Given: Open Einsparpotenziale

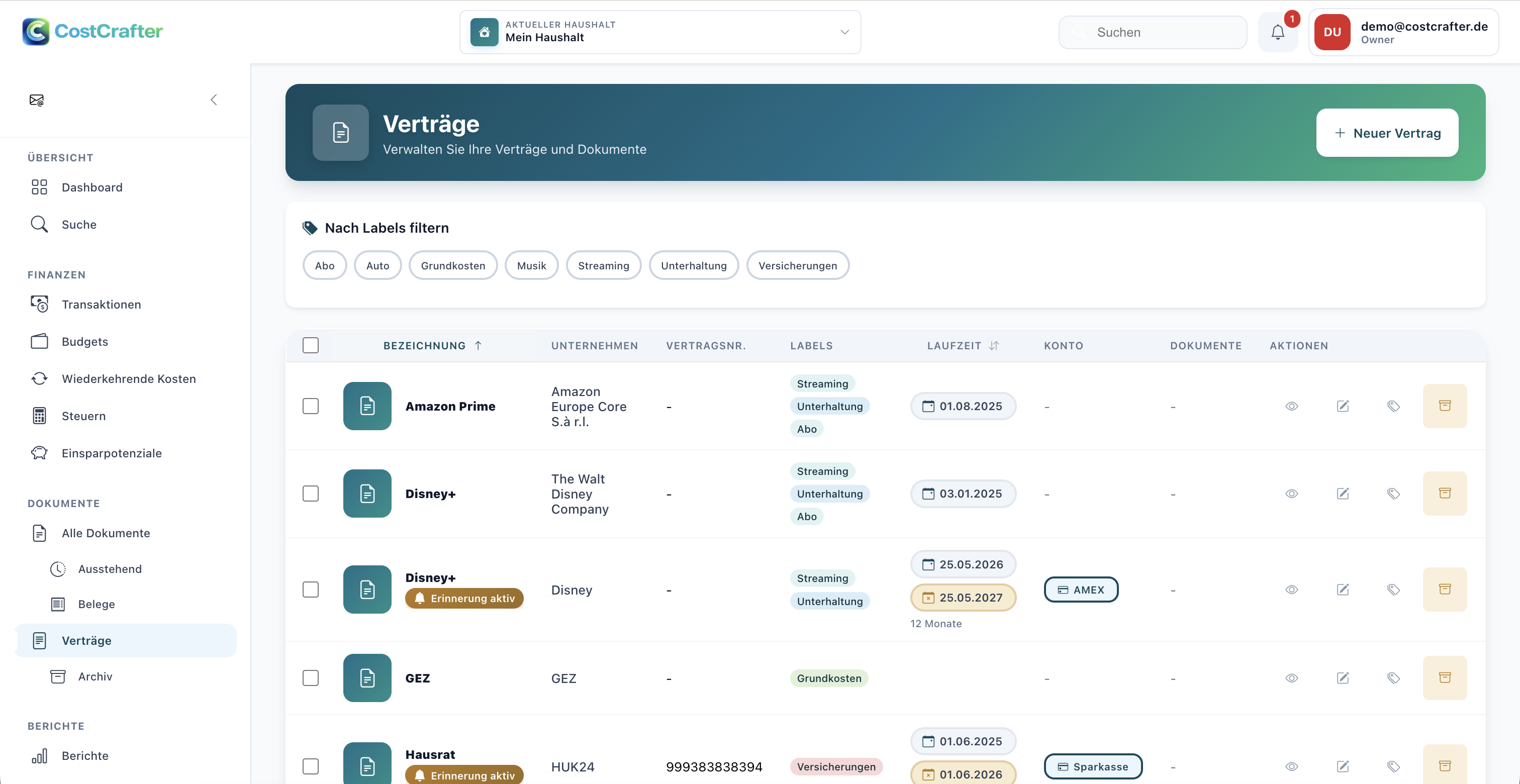Looking at the screenshot, I should pyautogui.click(x=126, y=453).
